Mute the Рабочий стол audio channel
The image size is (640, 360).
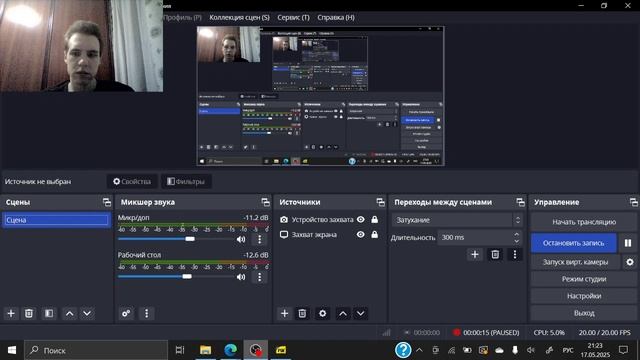click(x=241, y=277)
